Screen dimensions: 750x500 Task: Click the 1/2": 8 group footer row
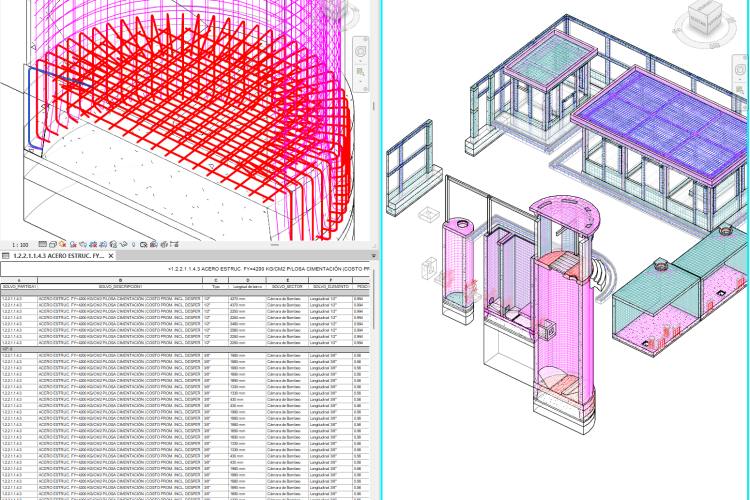tap(185, 349)
